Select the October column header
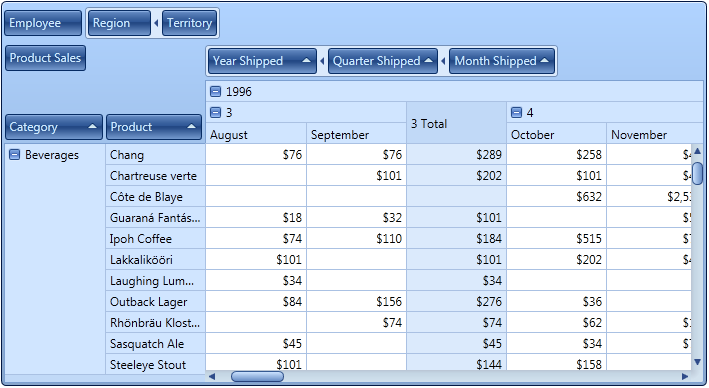Screen dimensions: 709x388 pyautogui.click(x=556, y=133)
